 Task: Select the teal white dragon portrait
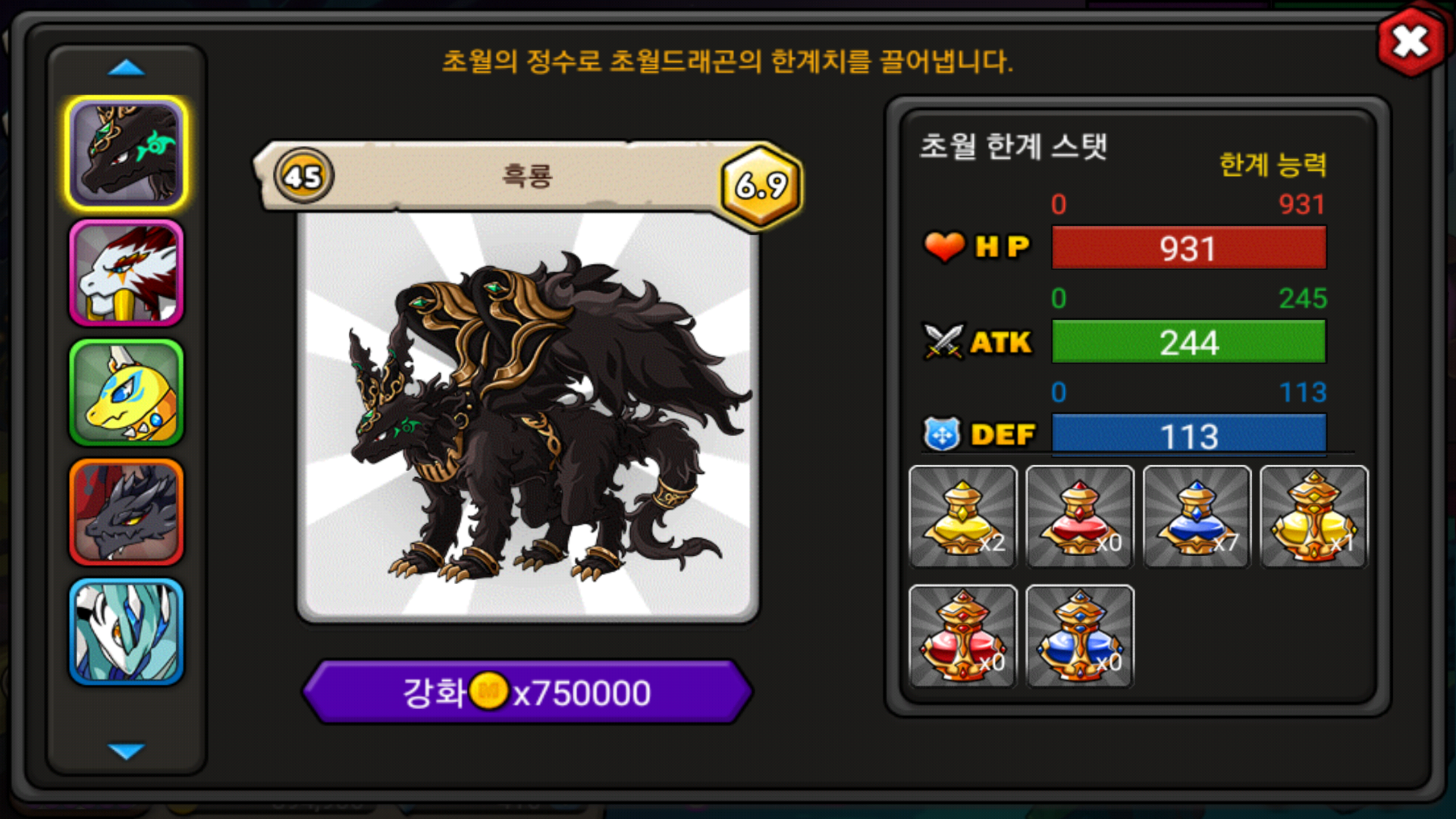tap(126, 632)
